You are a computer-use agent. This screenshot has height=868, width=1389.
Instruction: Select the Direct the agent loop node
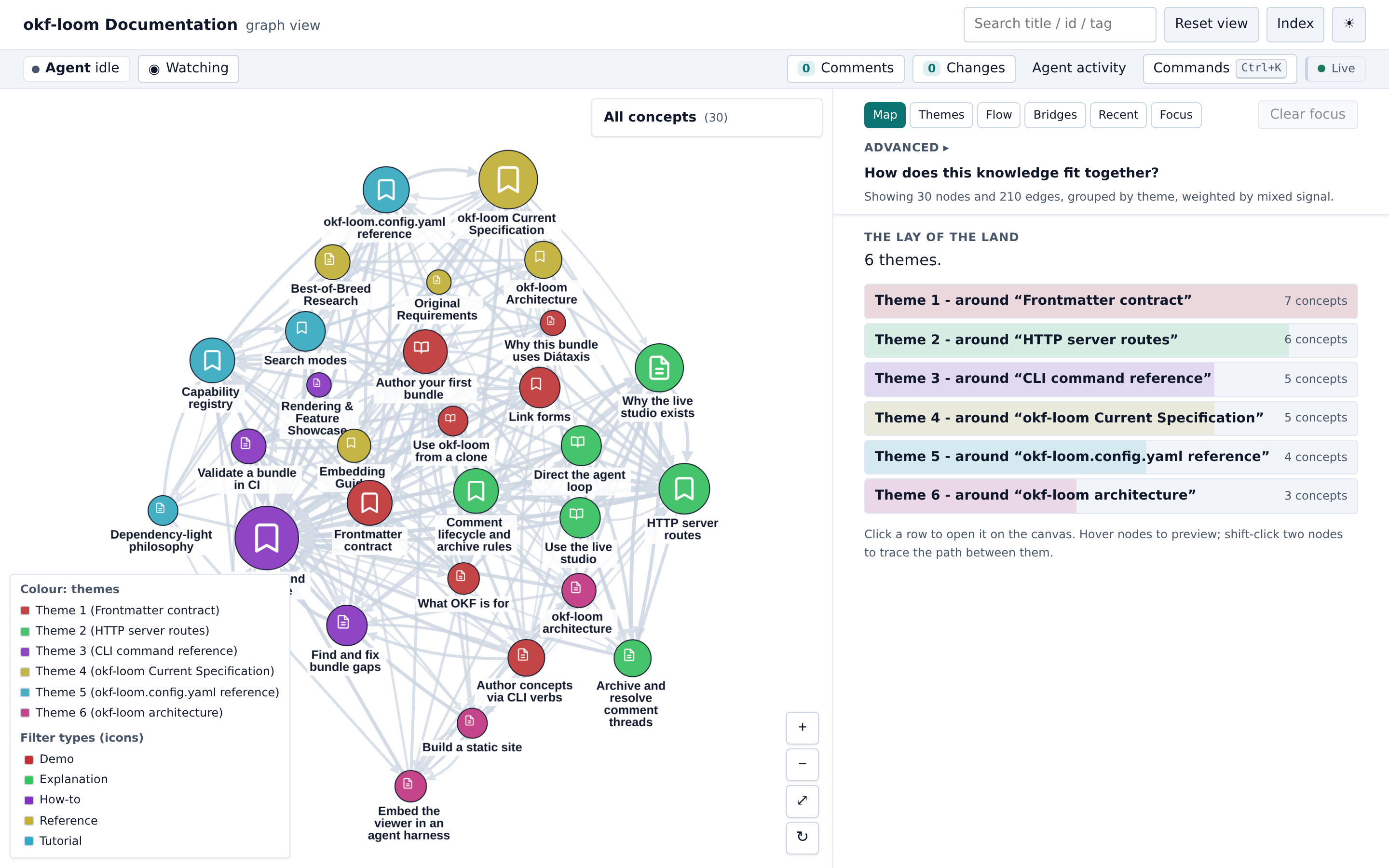(x=581, y=446)
